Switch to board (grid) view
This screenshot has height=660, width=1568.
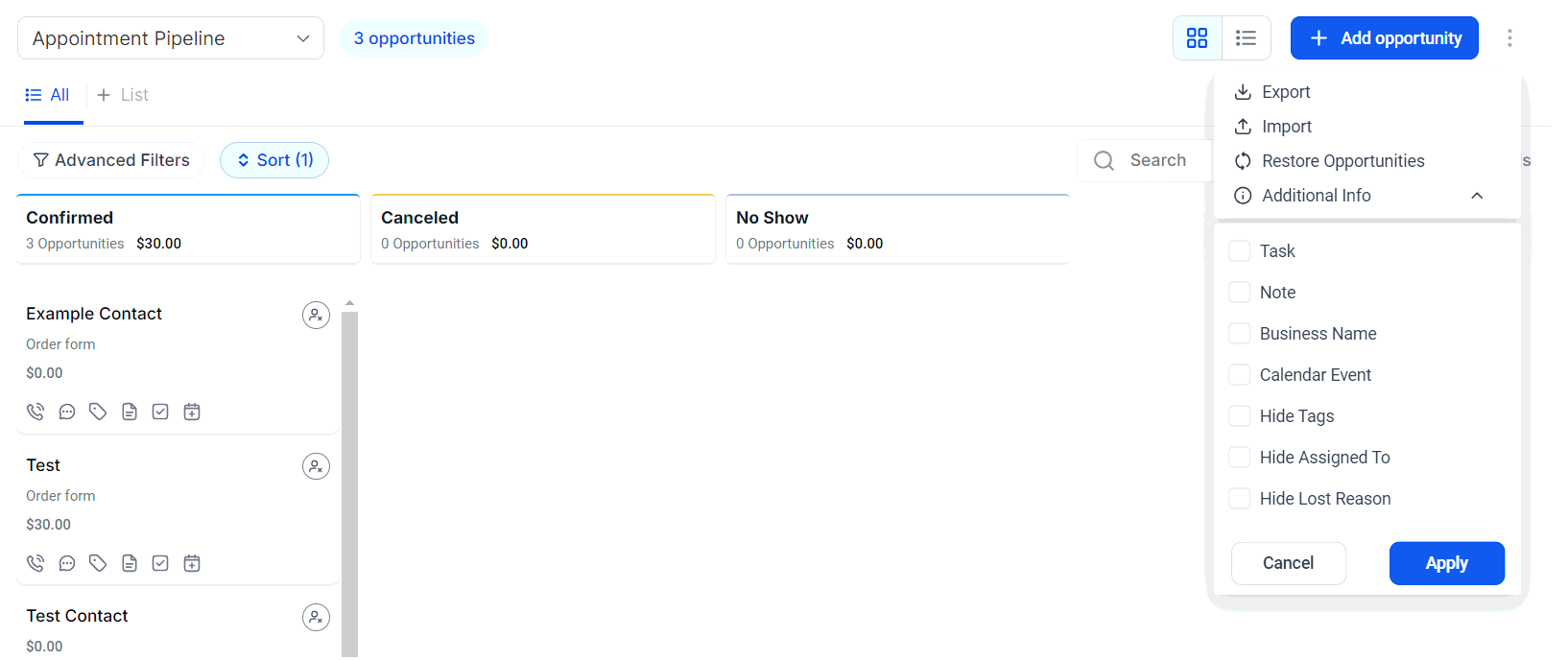click(x=1197, y=38)
